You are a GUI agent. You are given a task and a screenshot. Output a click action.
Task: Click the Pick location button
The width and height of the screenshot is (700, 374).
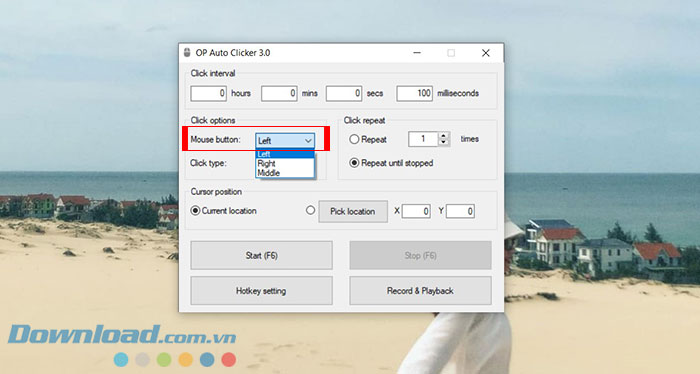point(353,212)
